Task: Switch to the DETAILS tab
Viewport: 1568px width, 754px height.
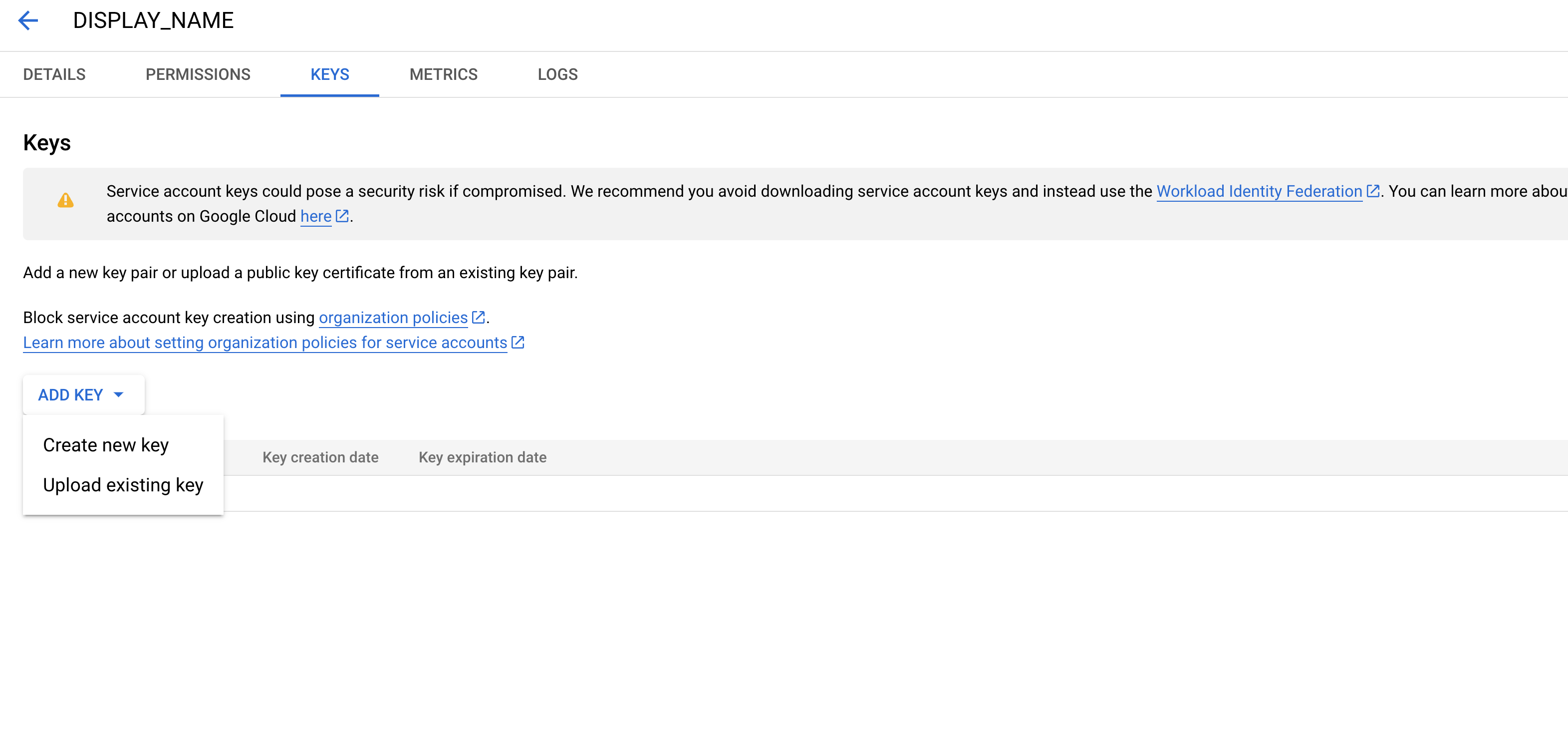Action: [53, 74]
